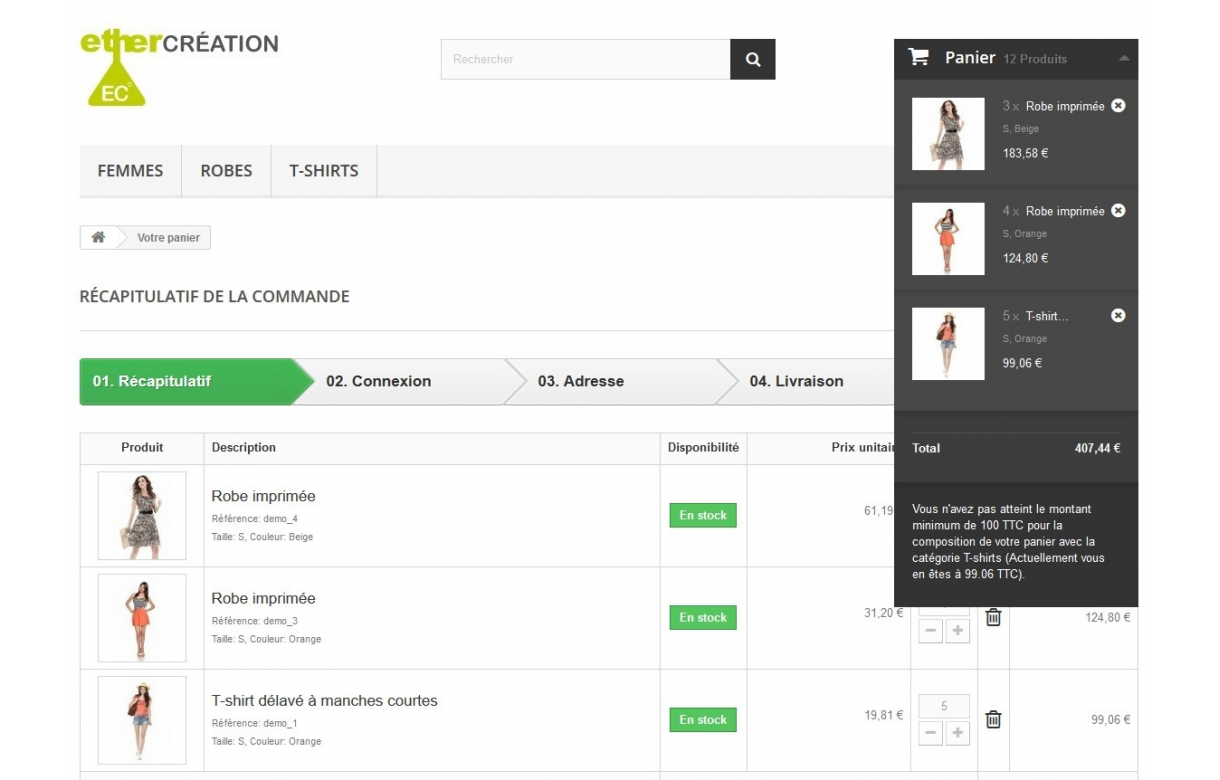
Task: Decrease quantity of Robe imprimée demo_3
Action: tap(931, 631)
